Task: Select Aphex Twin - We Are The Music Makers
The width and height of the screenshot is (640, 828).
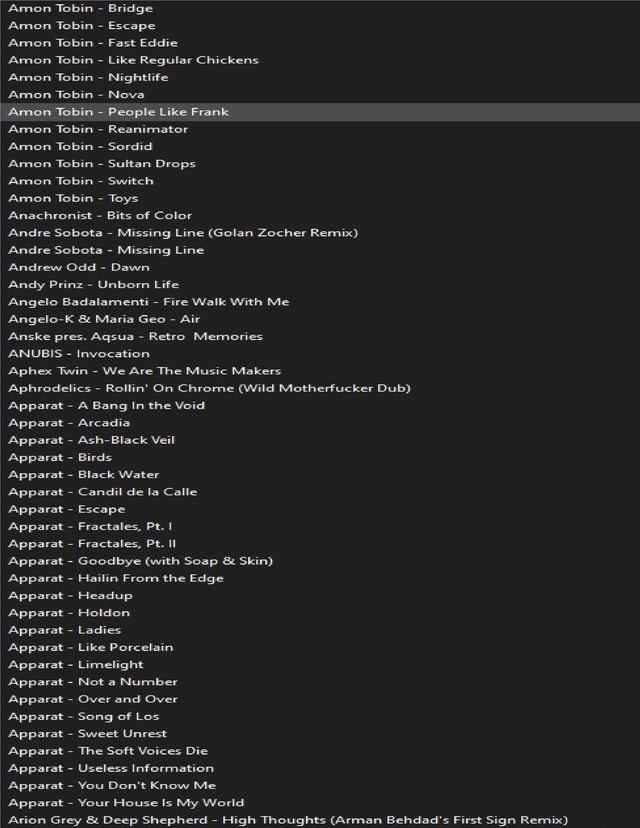Action: click(144, 371)
